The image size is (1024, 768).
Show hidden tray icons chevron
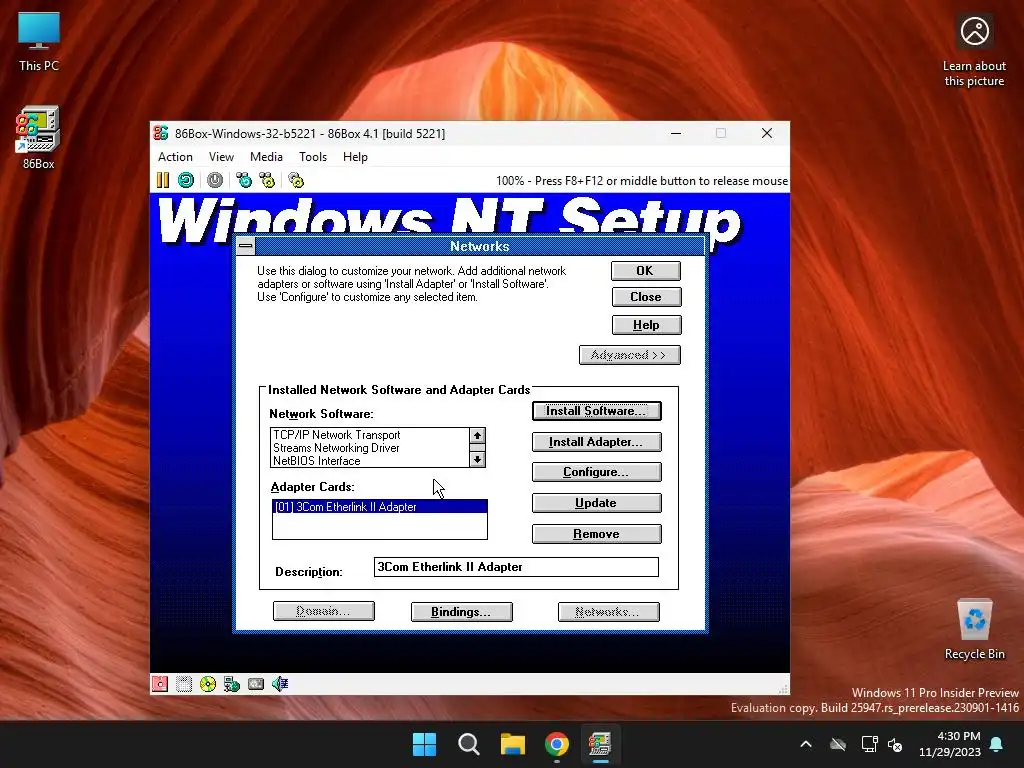click(x=806, y=744)
